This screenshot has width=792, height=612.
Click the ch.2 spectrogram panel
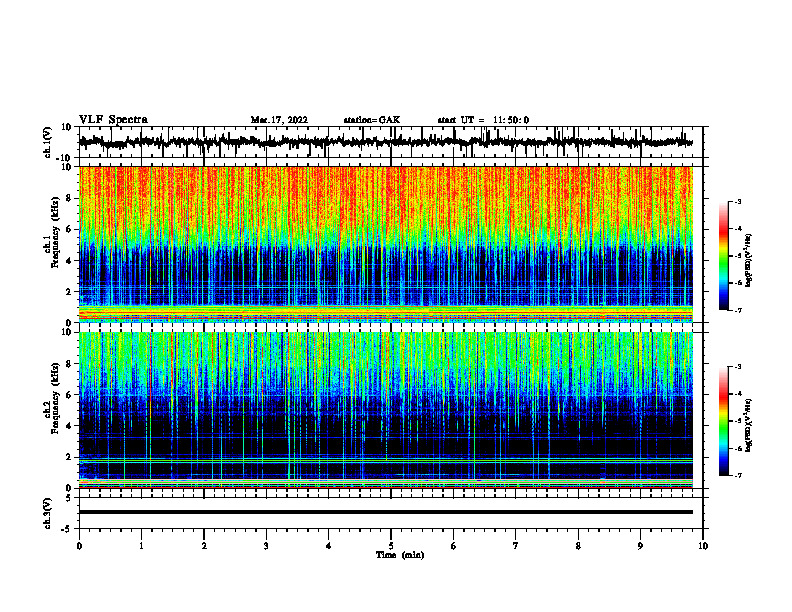click(385, 410)
